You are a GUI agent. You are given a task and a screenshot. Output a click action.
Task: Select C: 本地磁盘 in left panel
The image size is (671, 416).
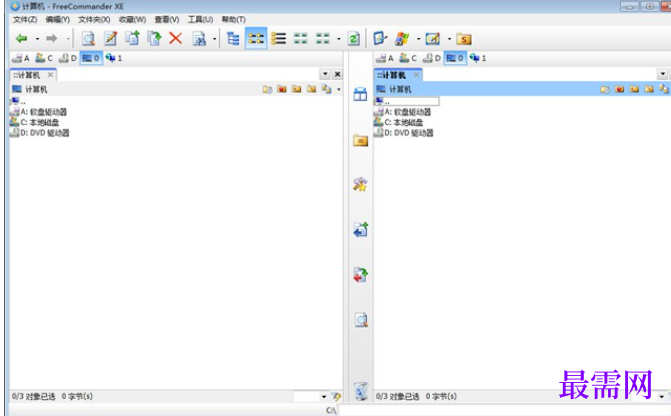34,122
